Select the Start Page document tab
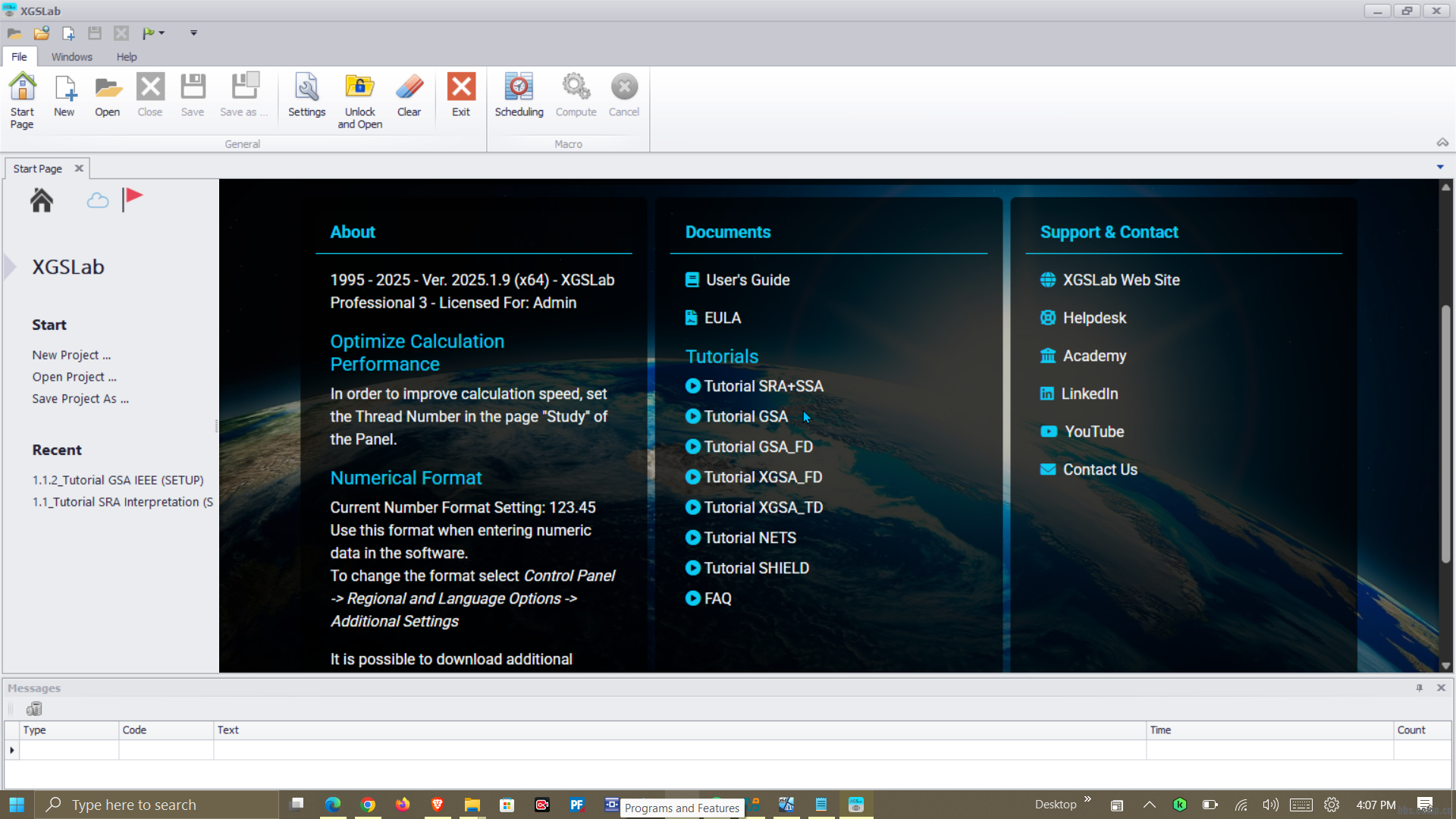 [38, 168]
